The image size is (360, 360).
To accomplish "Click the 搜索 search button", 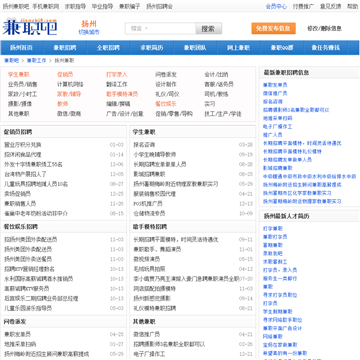I will tap(208, 28).
